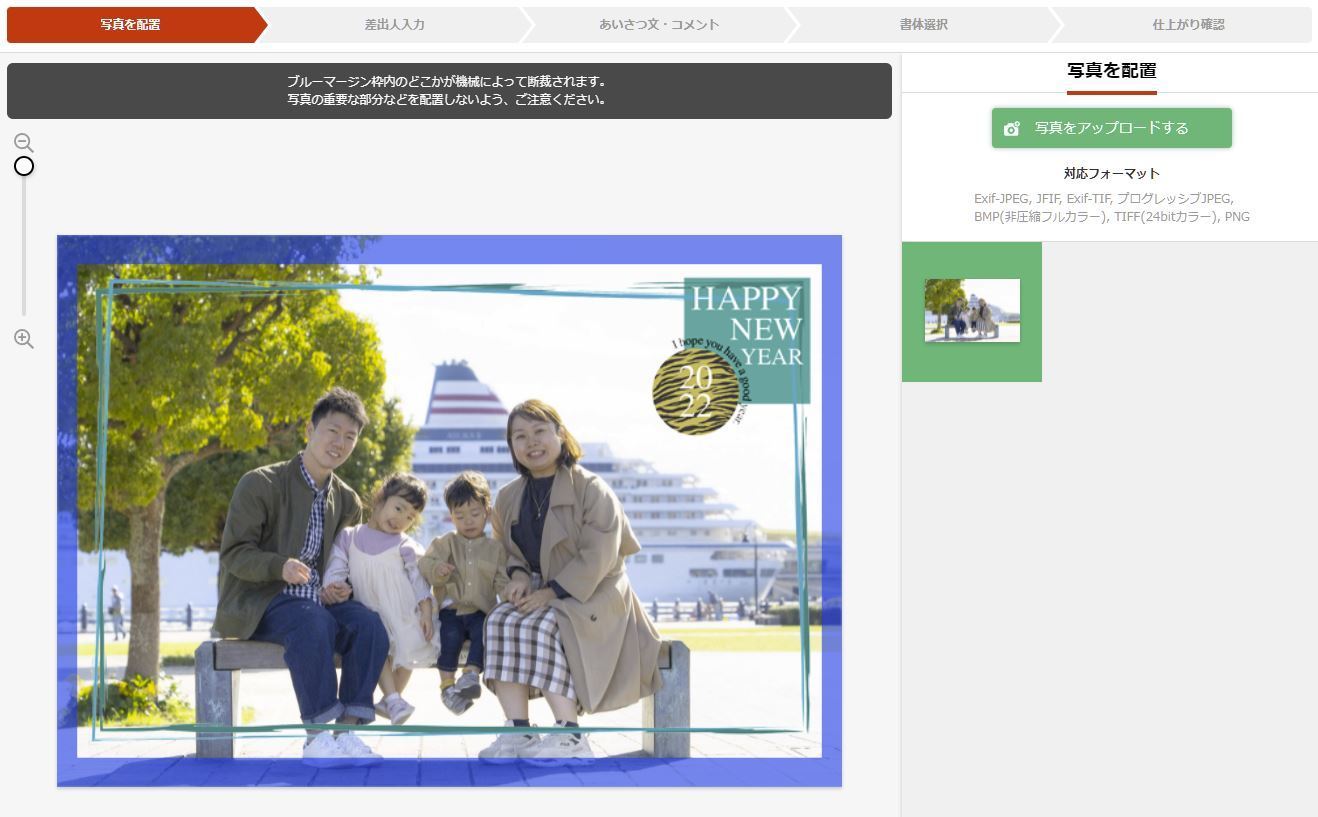The image size is (1318, 817).
Task: Click the camera icon on the upload button
Action: pos(1012,129)
